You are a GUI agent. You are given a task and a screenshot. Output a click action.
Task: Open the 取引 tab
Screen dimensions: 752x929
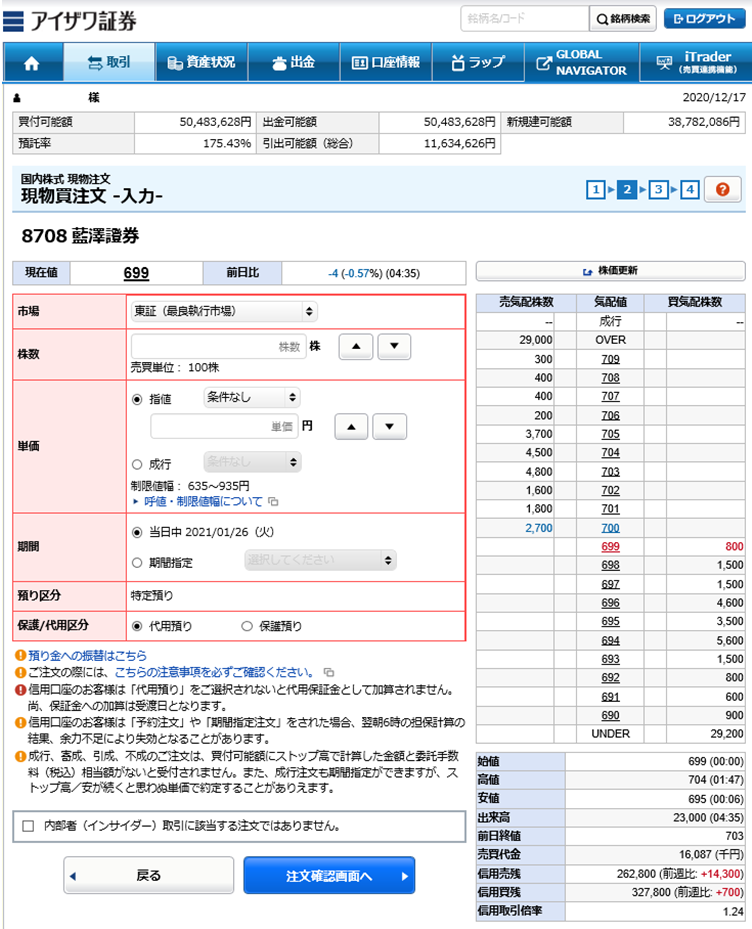pyautogui.click(x=109, y=62)
